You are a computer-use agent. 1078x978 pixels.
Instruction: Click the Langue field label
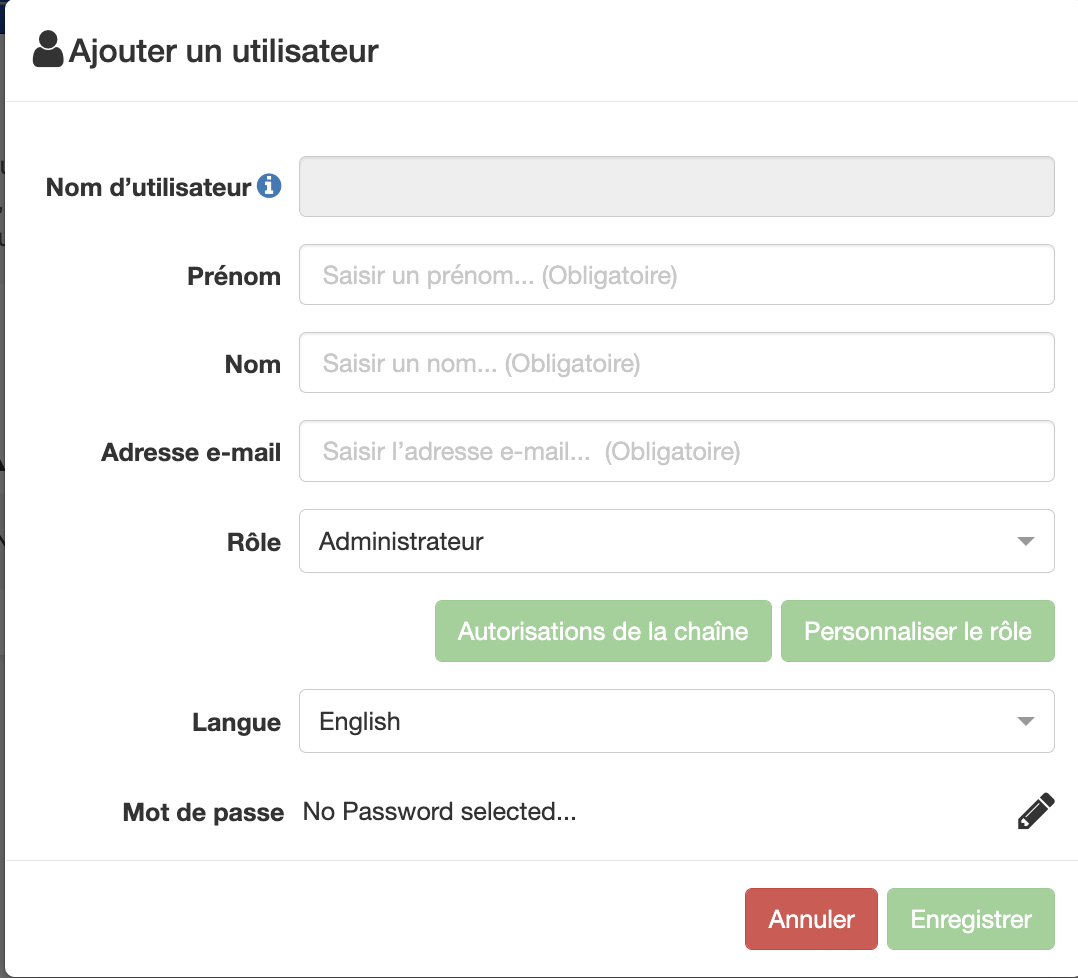(236, 722)
